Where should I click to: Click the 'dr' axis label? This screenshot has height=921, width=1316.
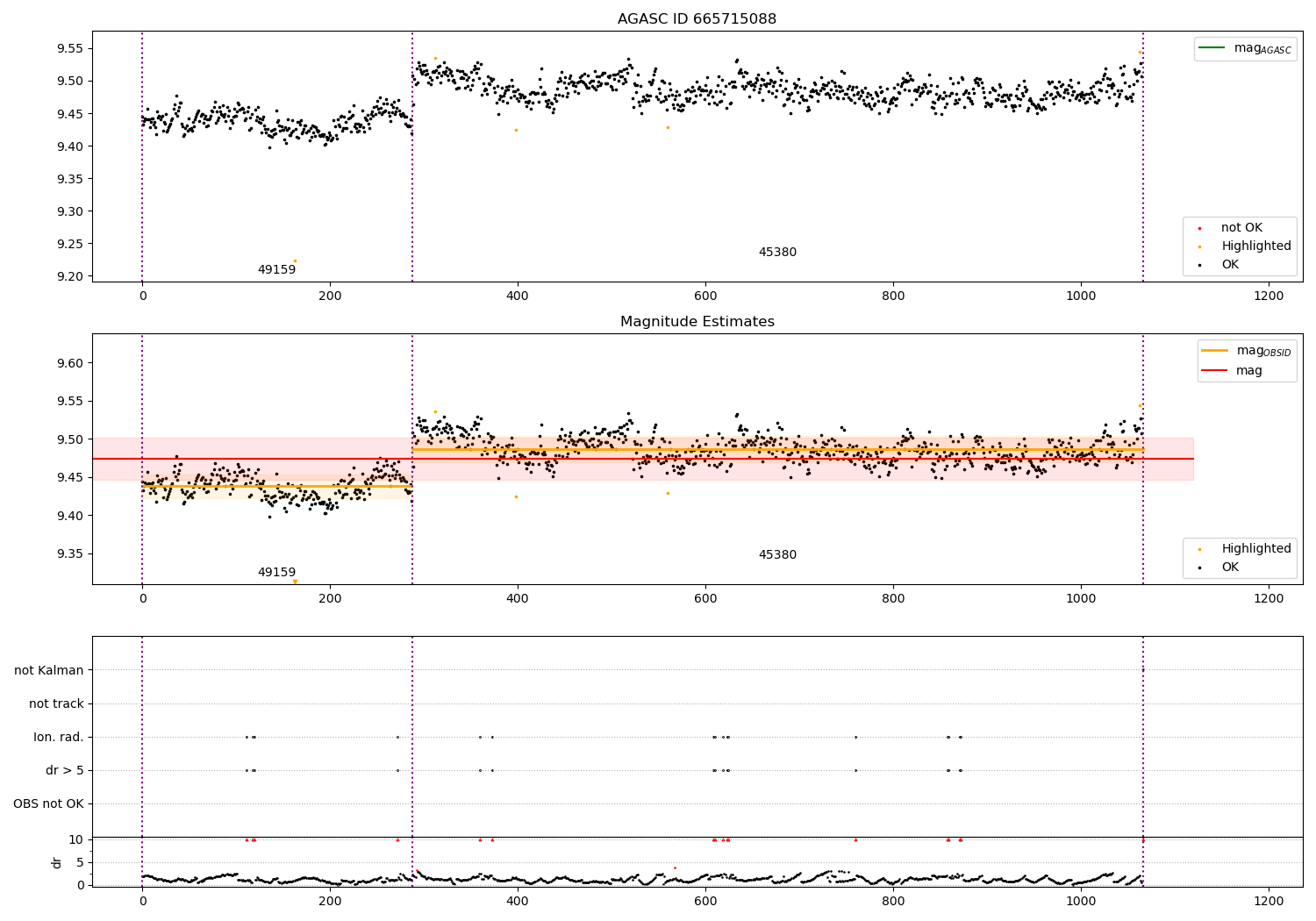[56, 862]
